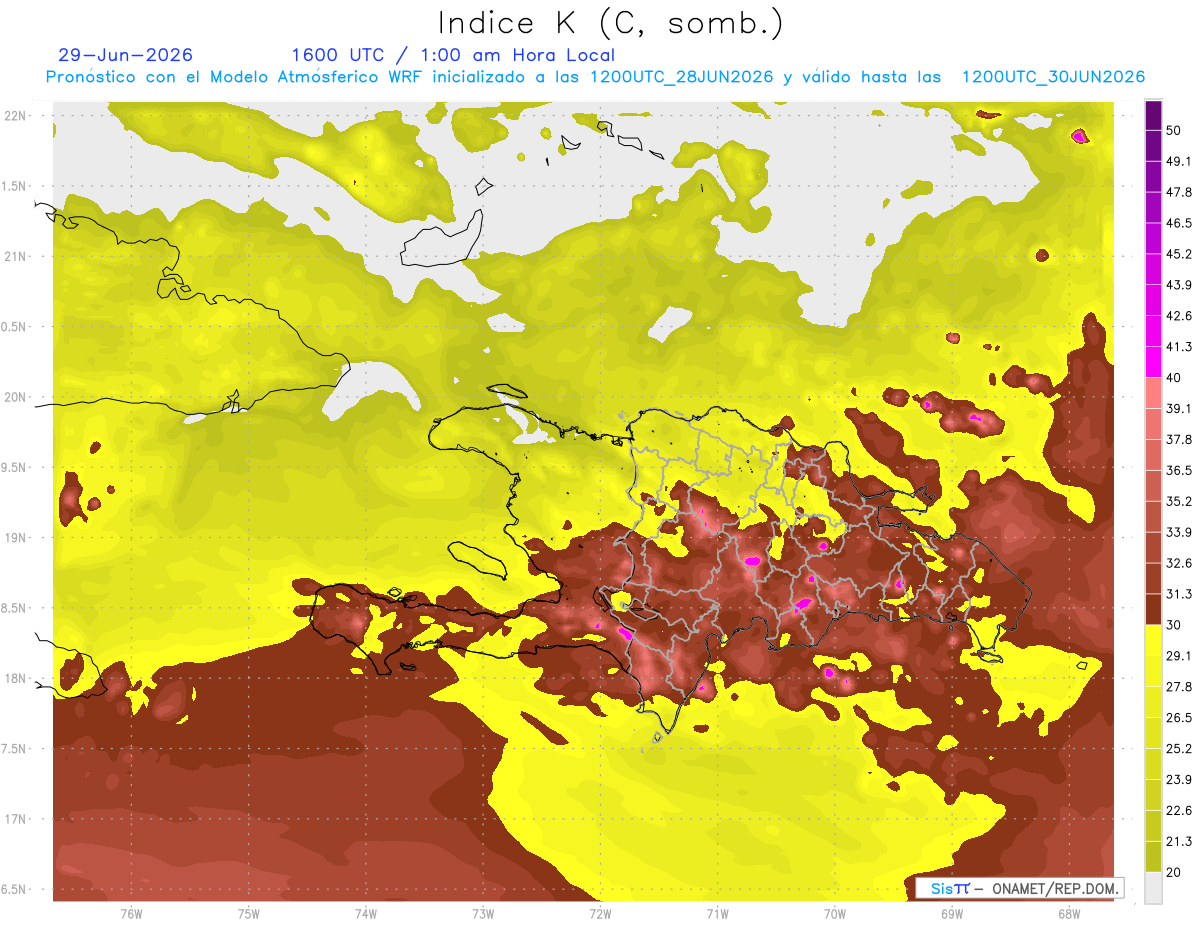The height and width of the screenshot is (927, 1200).
Task: Click the '25.2' colorbar value
Action: 1179,749
